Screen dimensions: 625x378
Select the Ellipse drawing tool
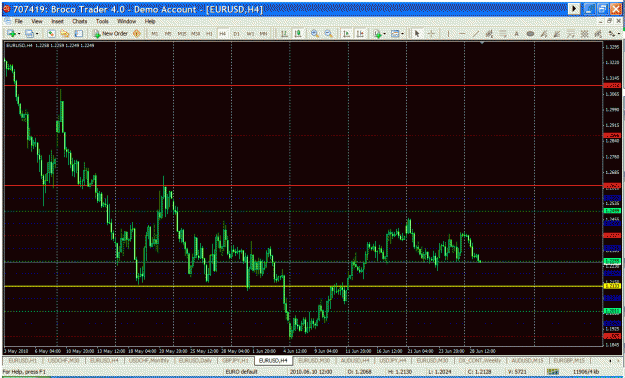[x=530, y=34]
